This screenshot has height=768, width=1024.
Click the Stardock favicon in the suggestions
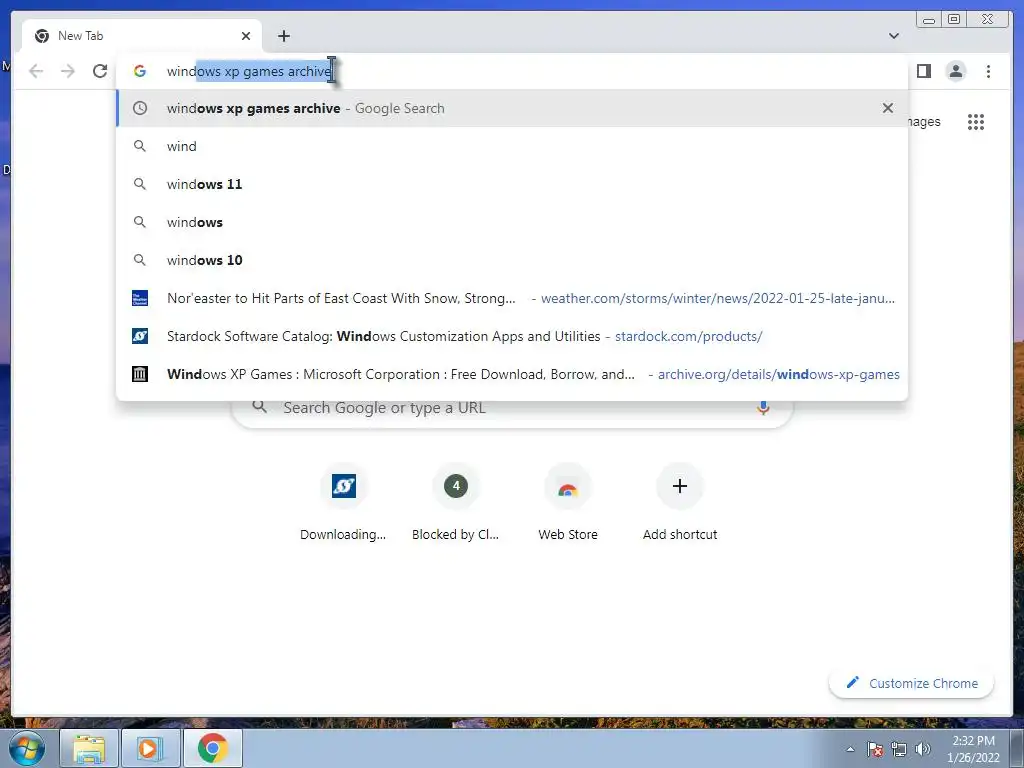[140, 336]
